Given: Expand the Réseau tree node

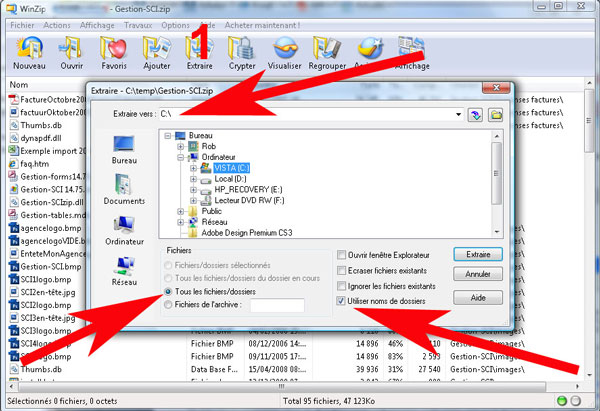Looking at the screenshot, I should pos(181,222).
